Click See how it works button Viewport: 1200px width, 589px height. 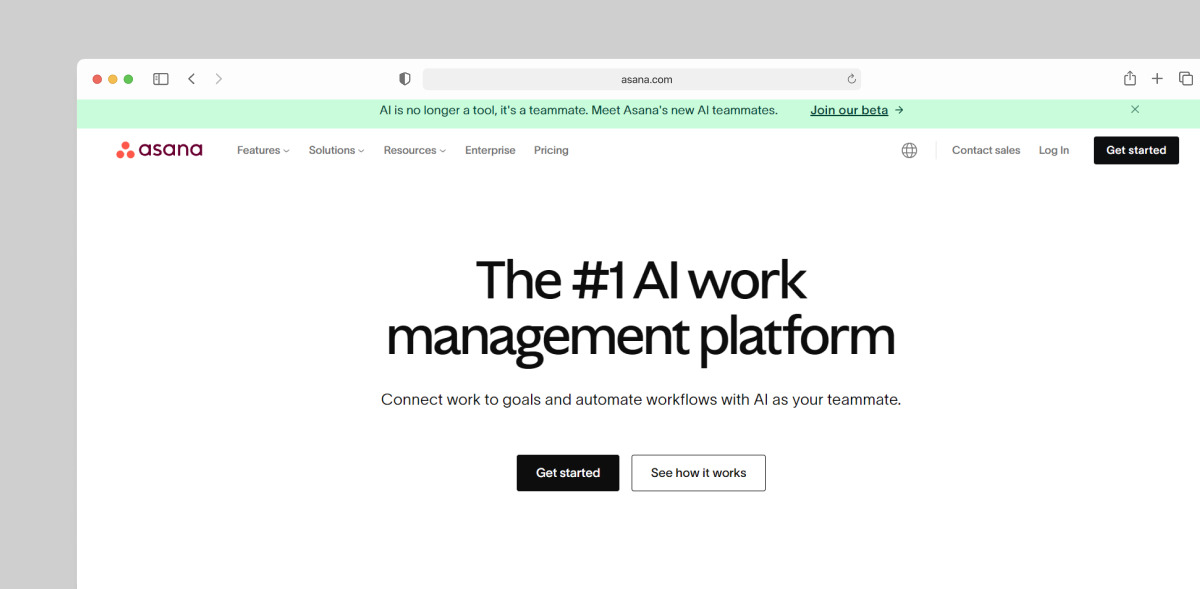click(698, 473)
